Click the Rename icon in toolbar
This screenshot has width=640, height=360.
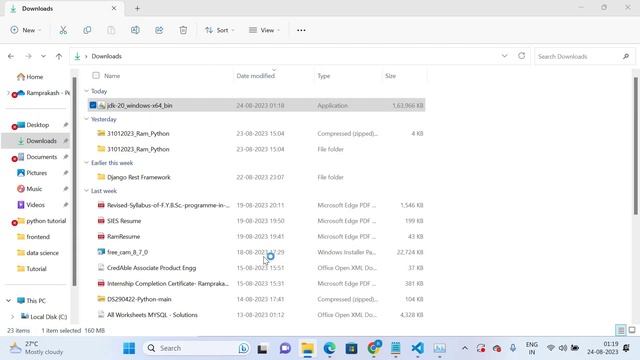[x=135, y=30]
